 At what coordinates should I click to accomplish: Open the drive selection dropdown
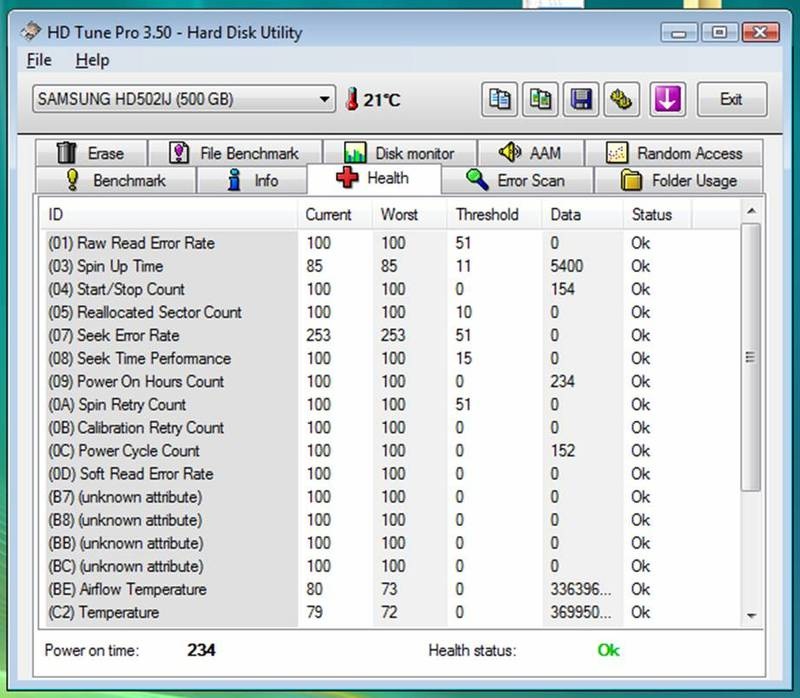323,99
